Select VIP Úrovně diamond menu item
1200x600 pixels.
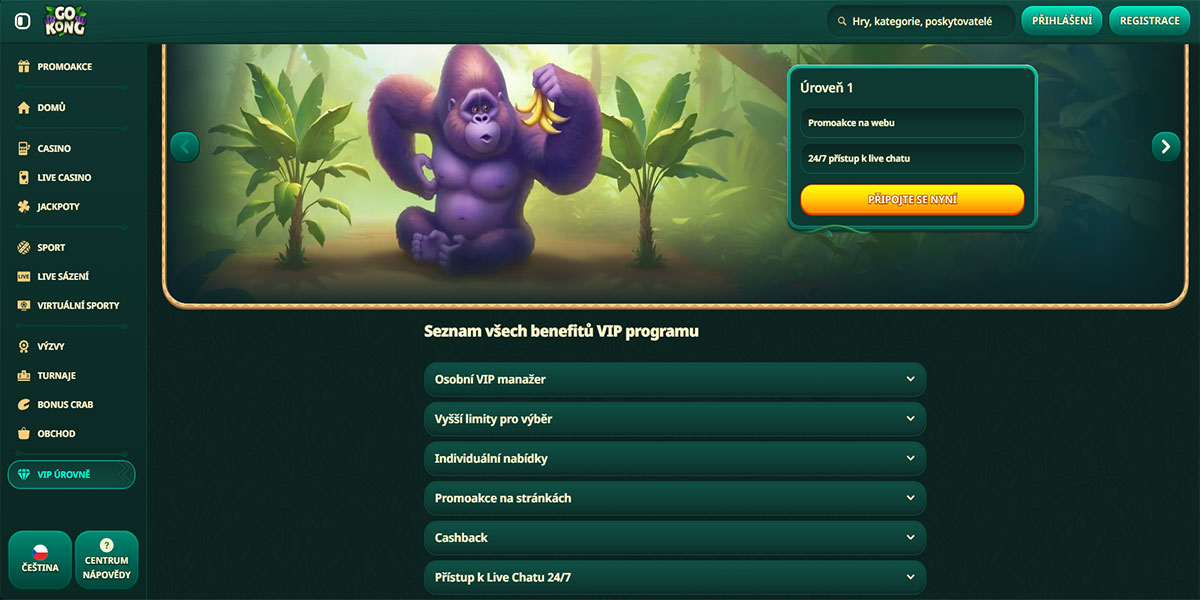(x=71, y=474)
